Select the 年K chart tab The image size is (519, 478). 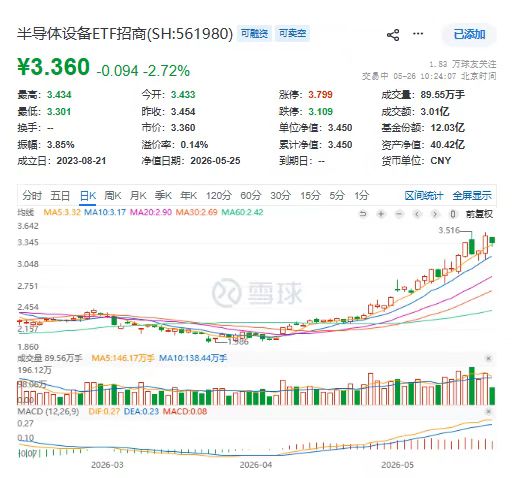pos(188,195)
